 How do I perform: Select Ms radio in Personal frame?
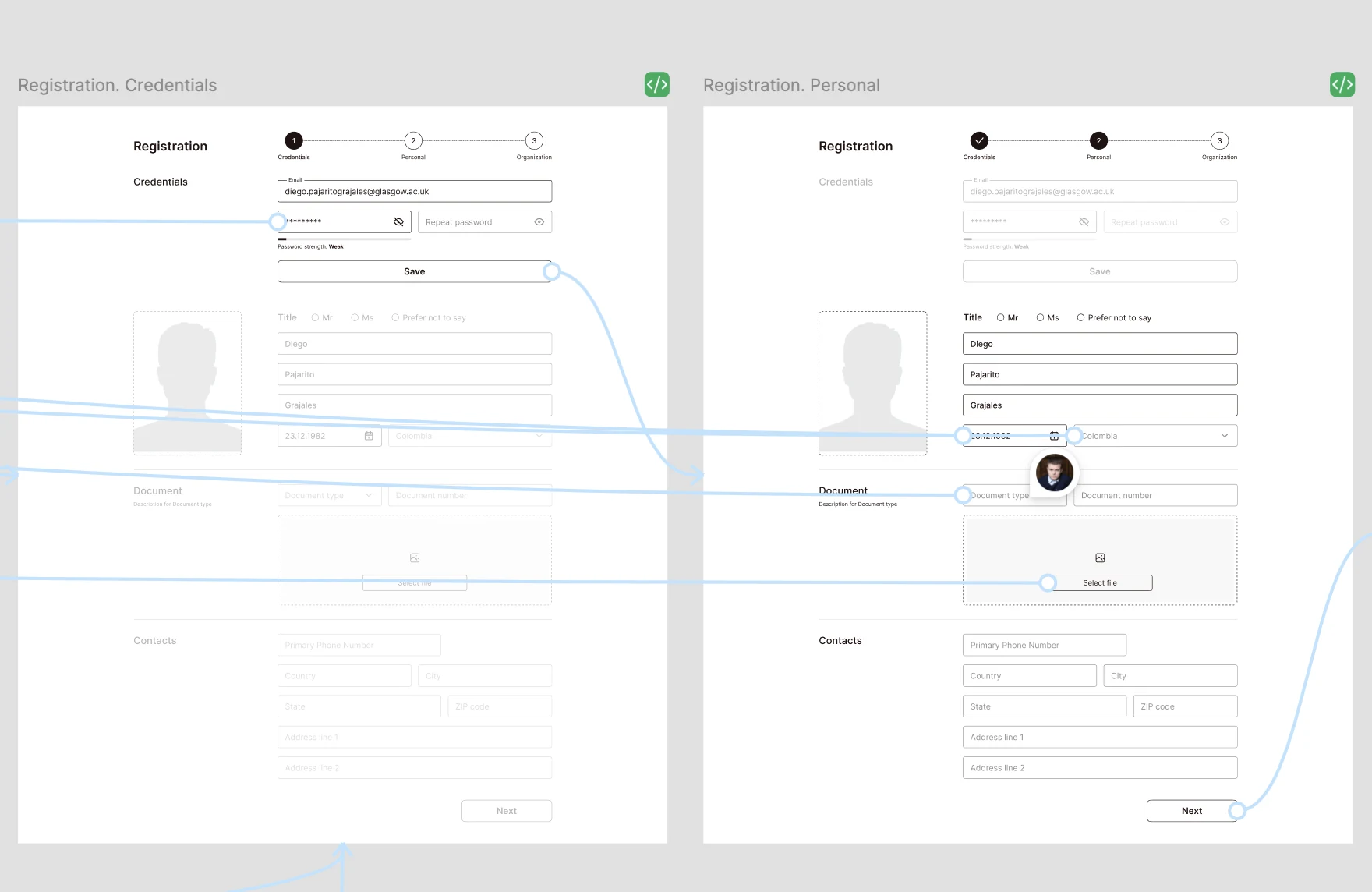[x=1040, y=317]
